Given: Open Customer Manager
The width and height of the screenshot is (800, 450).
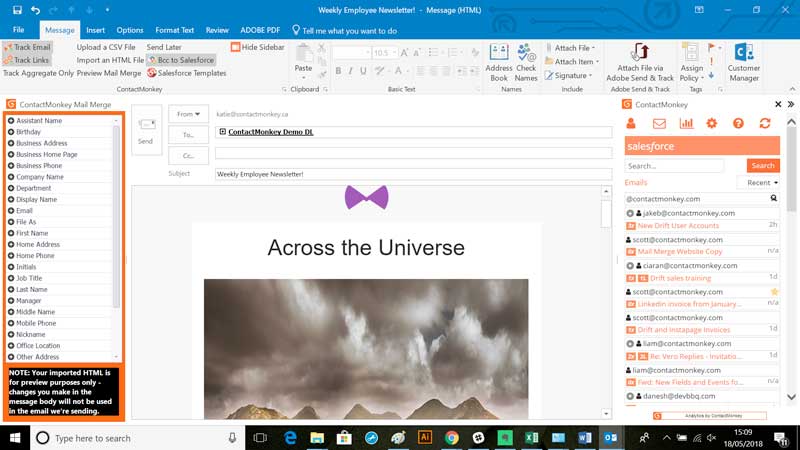Looking at the screenshot, I should [x=743, y=63].
